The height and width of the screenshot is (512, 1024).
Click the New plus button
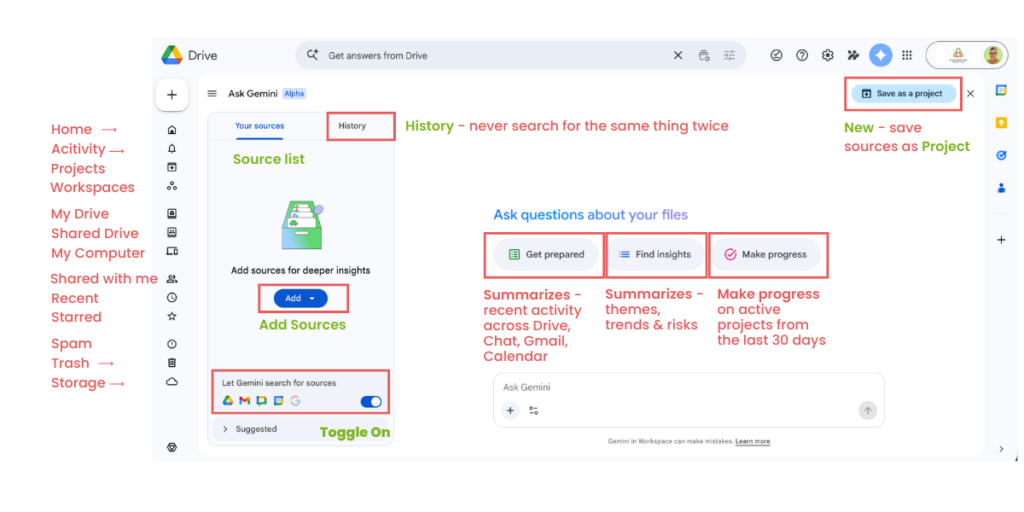point(172,95)
